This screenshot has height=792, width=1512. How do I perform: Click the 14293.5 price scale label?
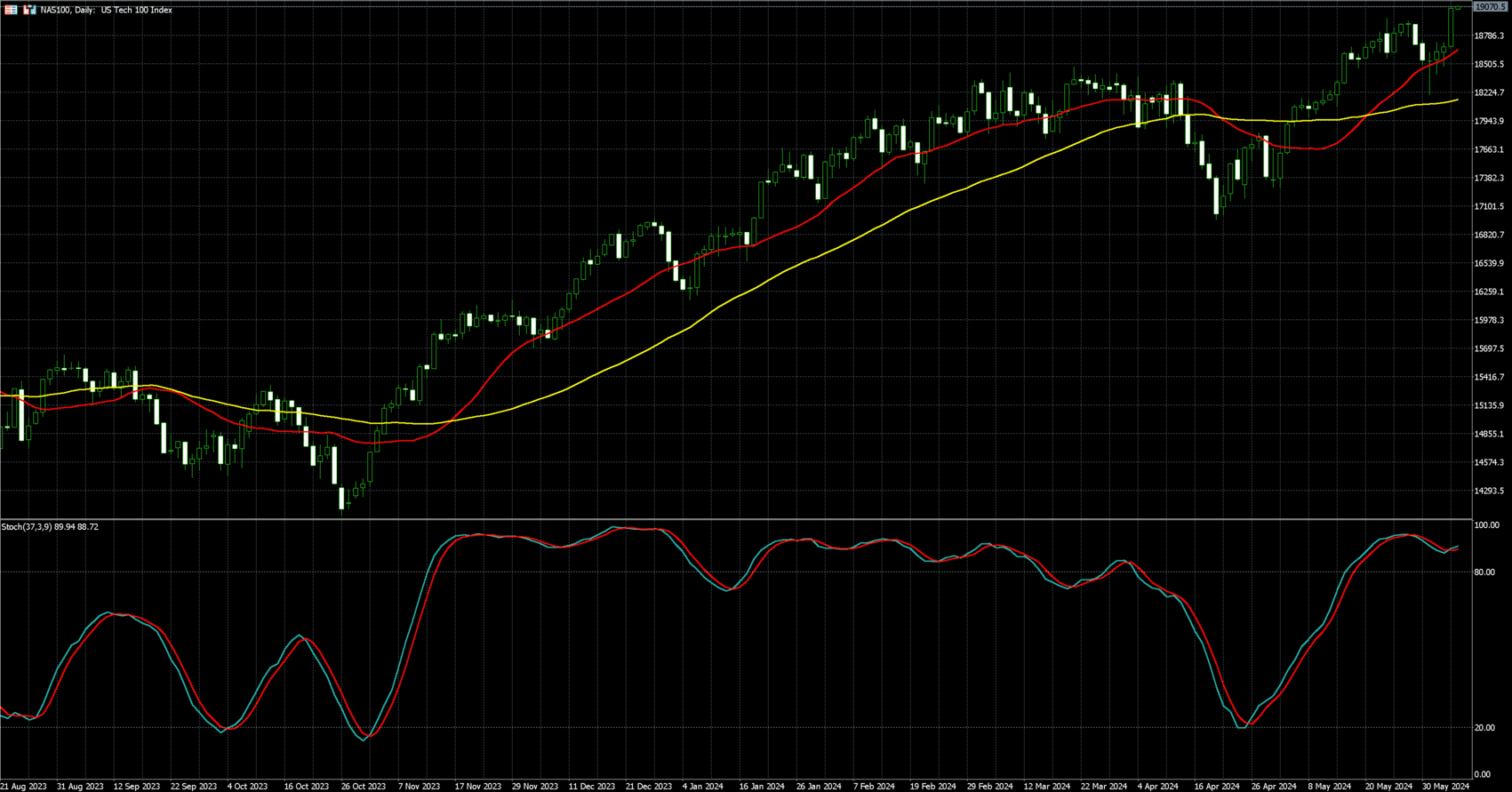pyautogui.click(x=1489, y=491)
